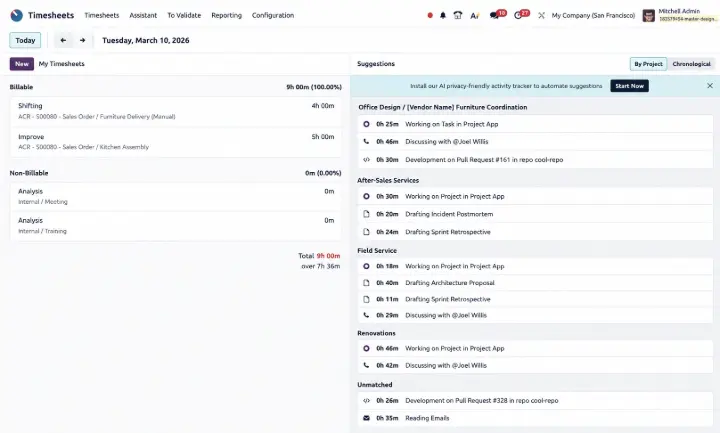Open the Timesheets menu

101,15
